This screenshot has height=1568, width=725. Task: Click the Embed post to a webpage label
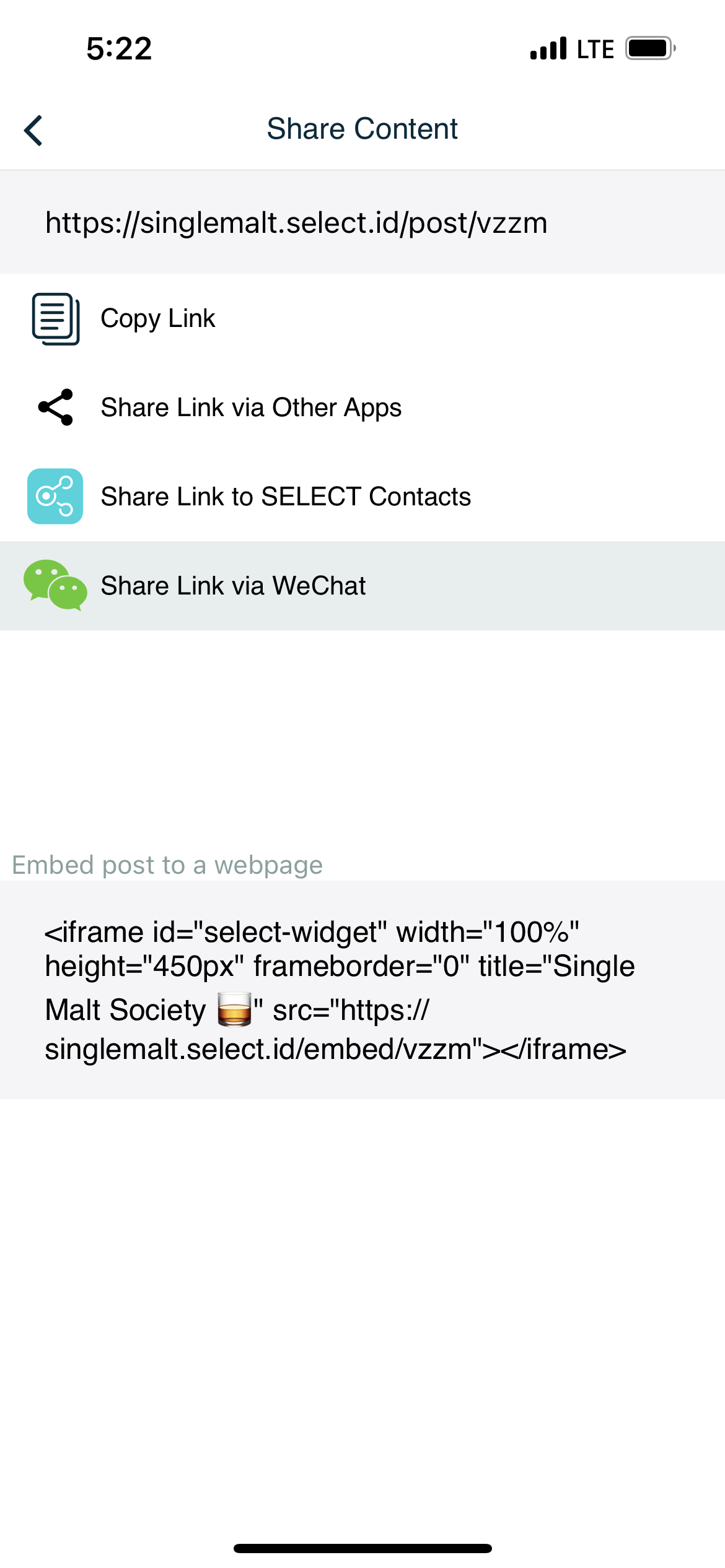(x=167, y=865)
